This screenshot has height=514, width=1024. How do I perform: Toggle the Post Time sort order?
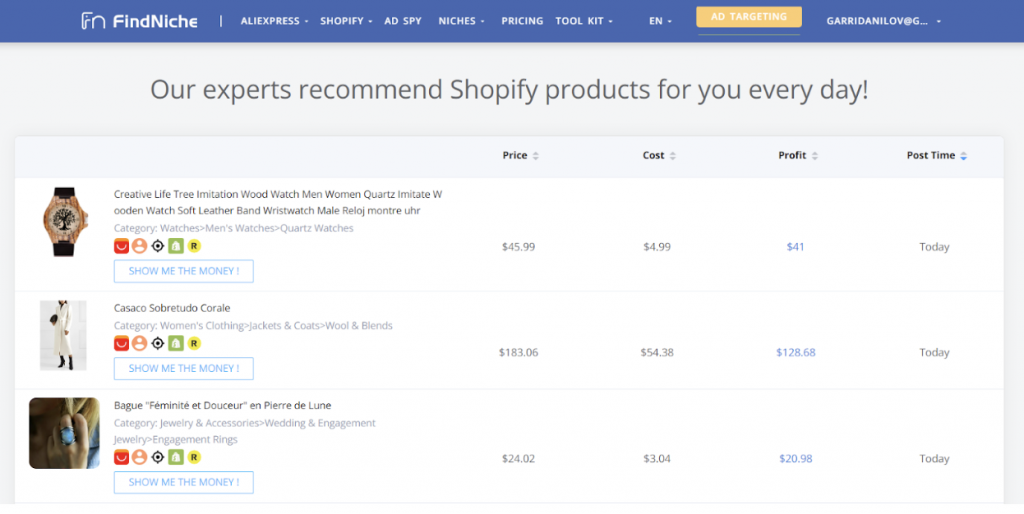coord(936,155)
